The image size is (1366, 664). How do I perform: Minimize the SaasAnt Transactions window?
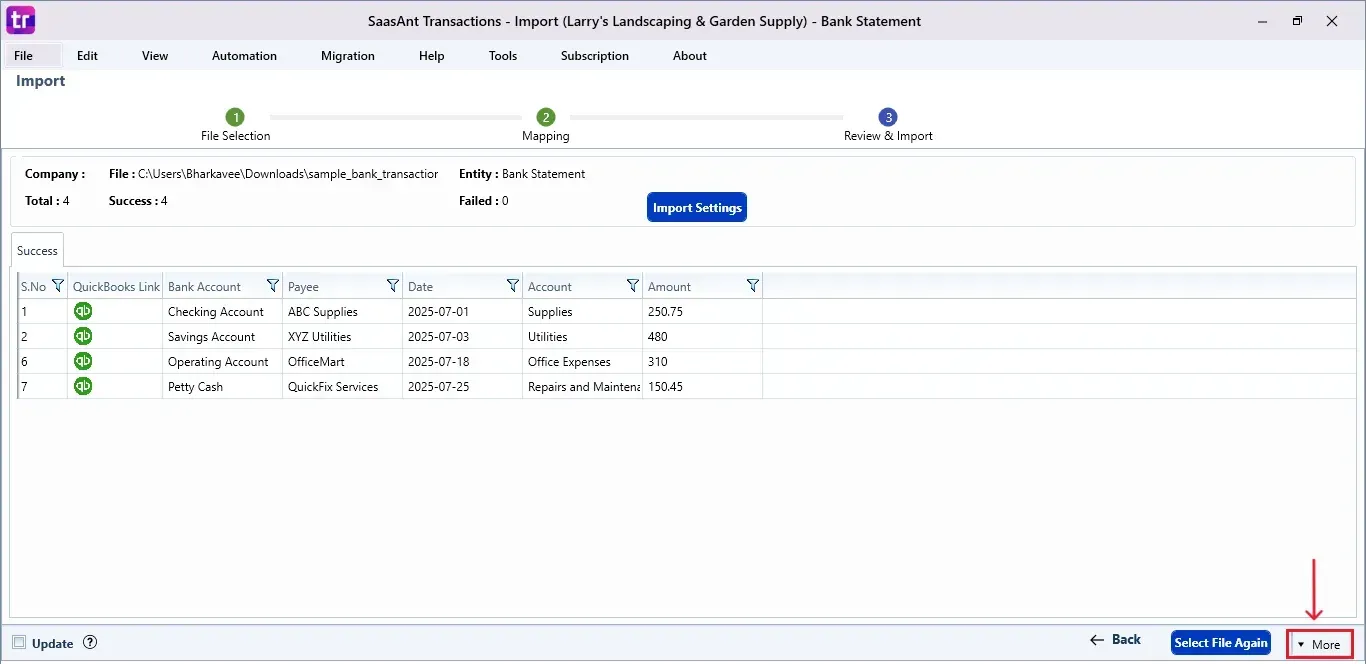click(1262, 21)
